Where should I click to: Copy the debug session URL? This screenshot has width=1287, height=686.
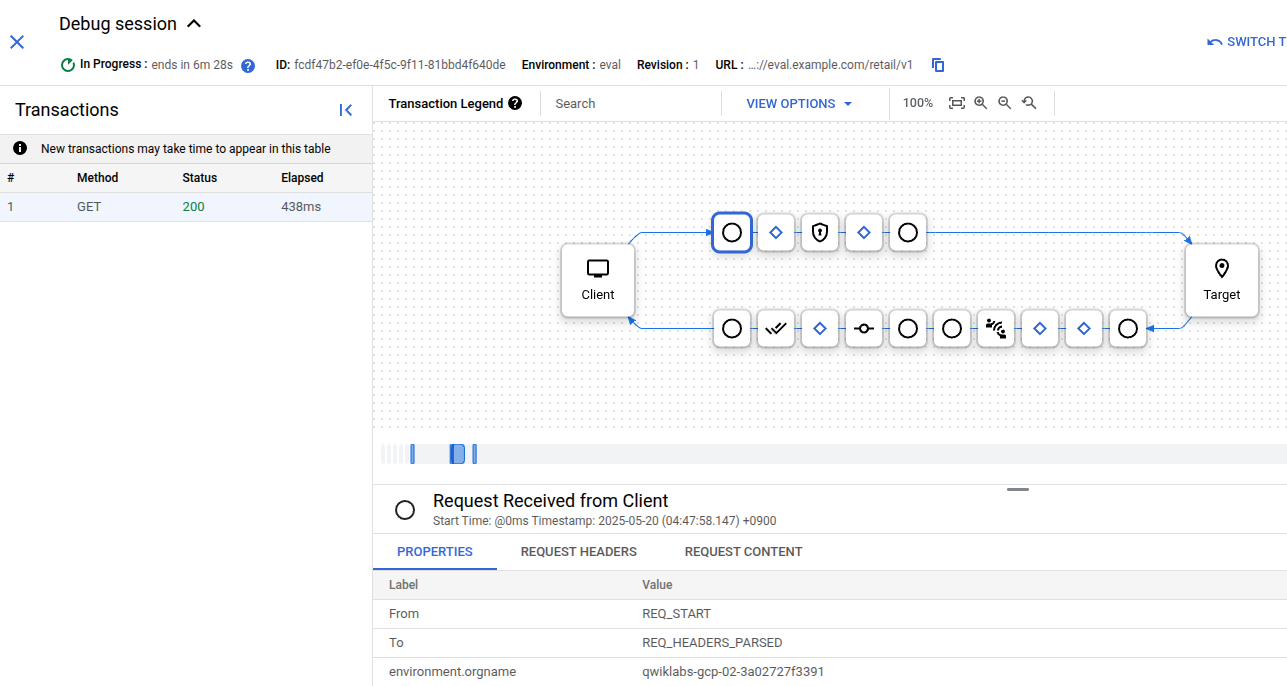tap(938, 65)
